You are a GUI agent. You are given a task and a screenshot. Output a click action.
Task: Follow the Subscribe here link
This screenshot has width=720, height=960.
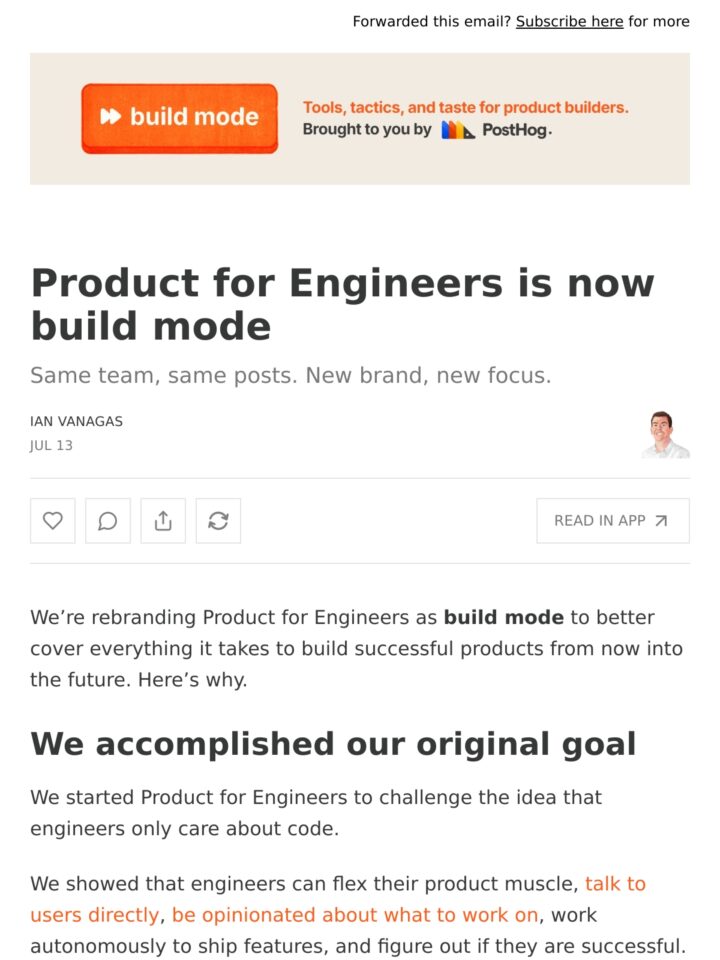click(x=569, y=21)
